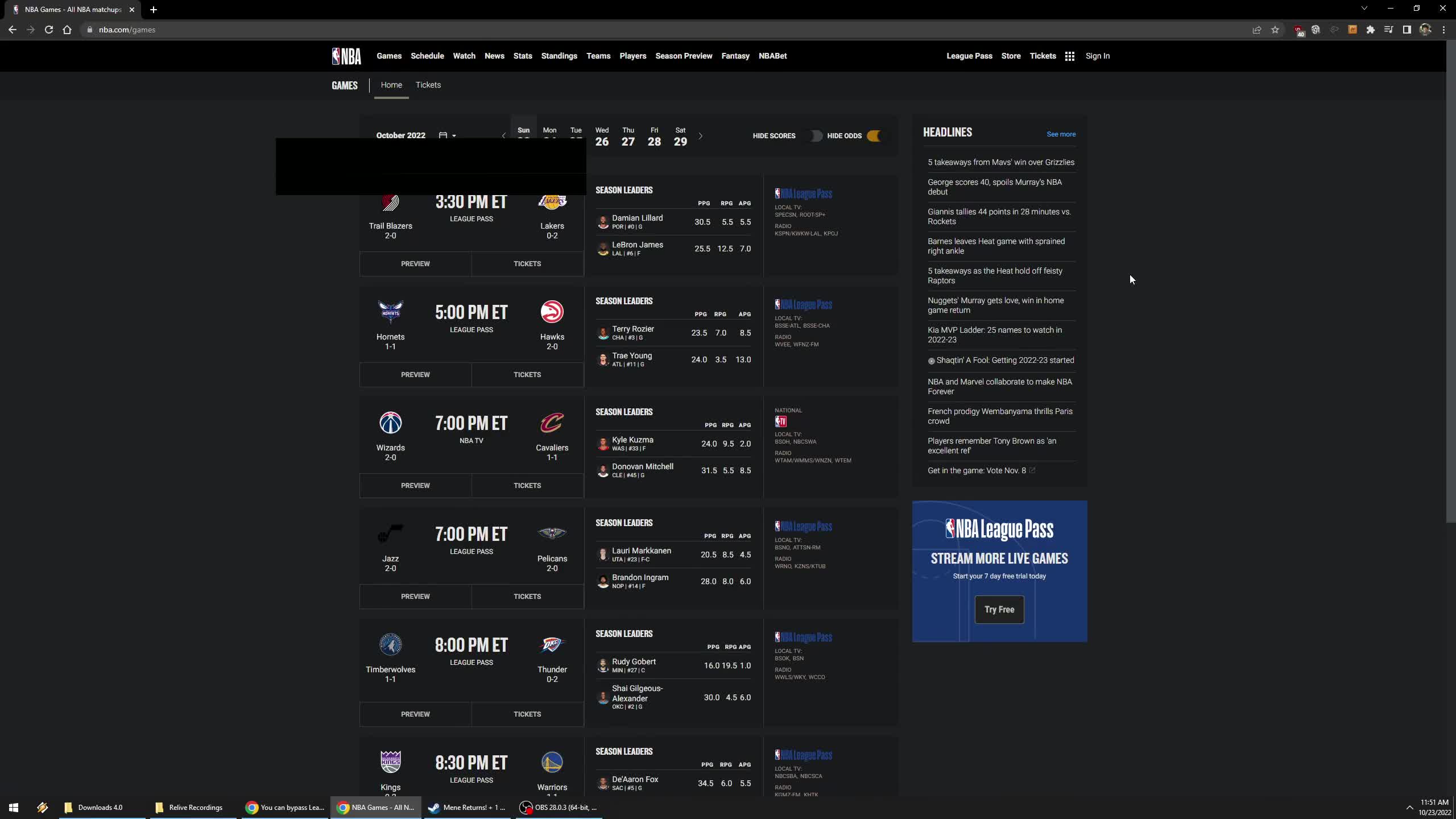This screenshot has height=819, width=1456.
Task: Open Chrome three-dot menu
Action: [x=1443, y=30]
